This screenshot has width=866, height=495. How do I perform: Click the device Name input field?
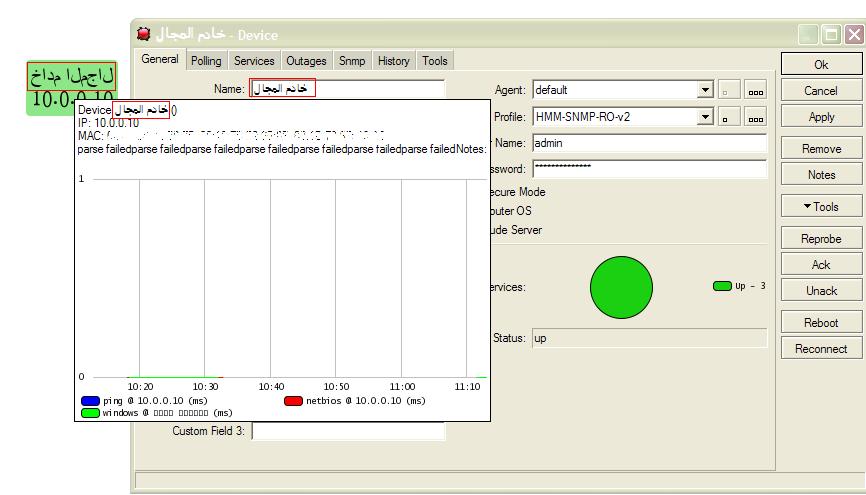(x=348, y=88)
